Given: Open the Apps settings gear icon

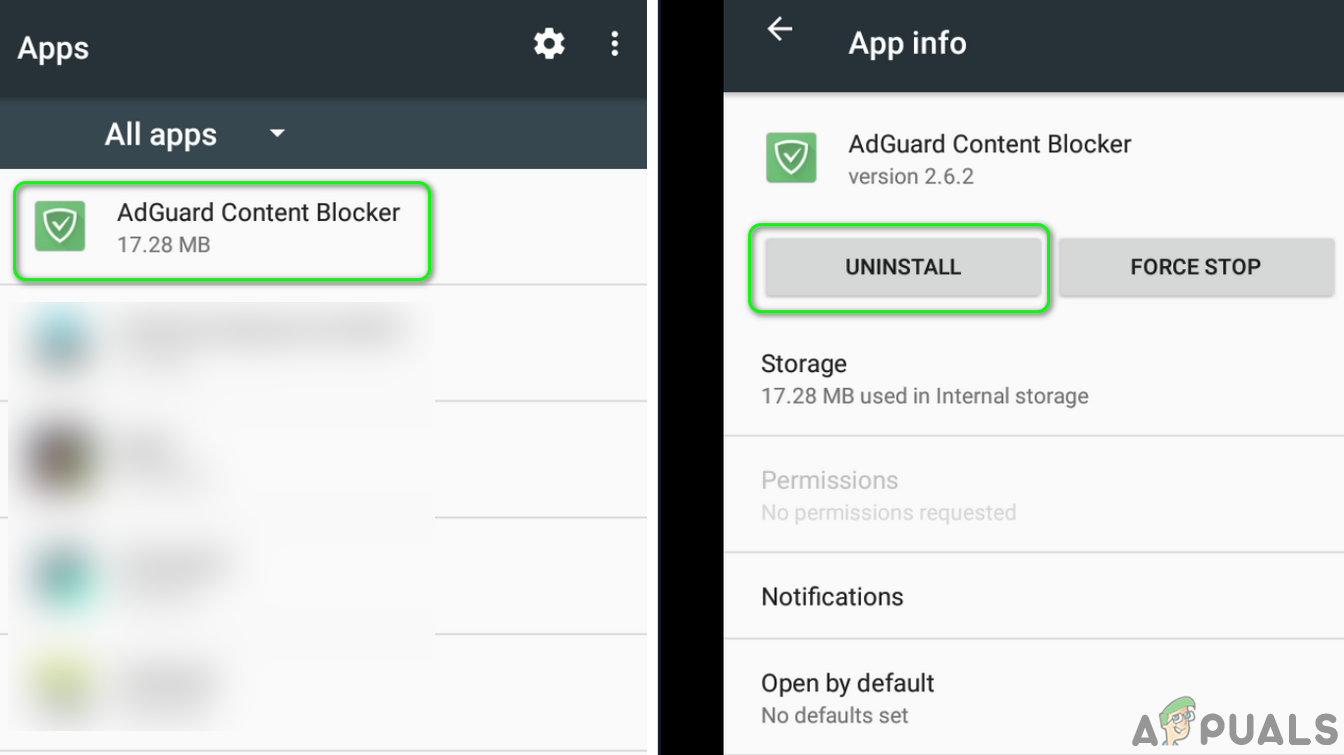Looking at the screenshot, I should click(549, 43).
